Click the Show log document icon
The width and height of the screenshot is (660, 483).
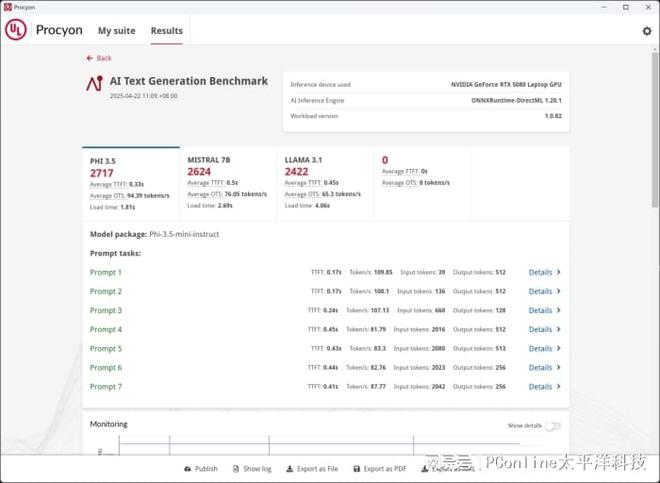click(236, 469)
